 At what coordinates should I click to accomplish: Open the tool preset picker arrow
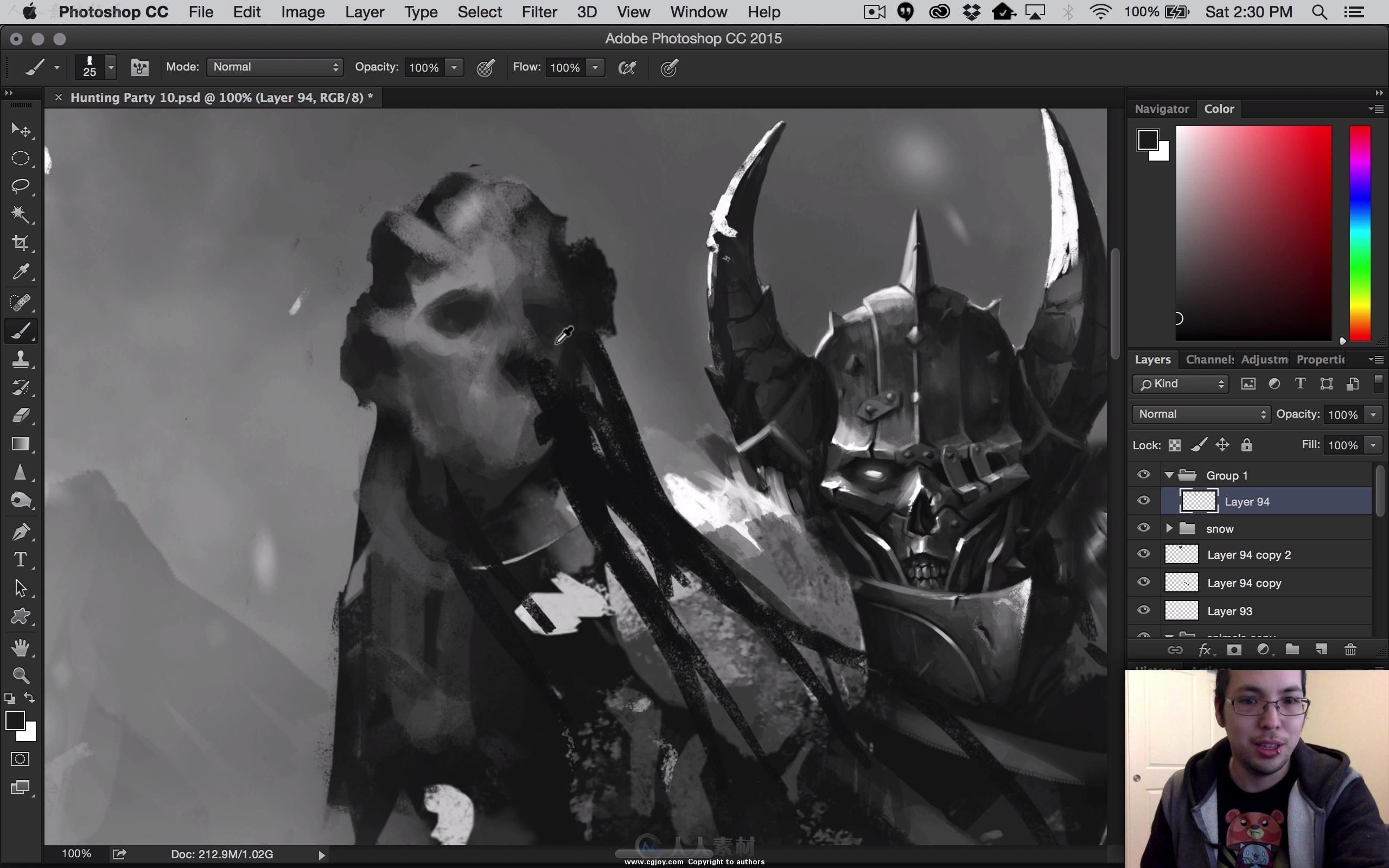coord(57,68)
